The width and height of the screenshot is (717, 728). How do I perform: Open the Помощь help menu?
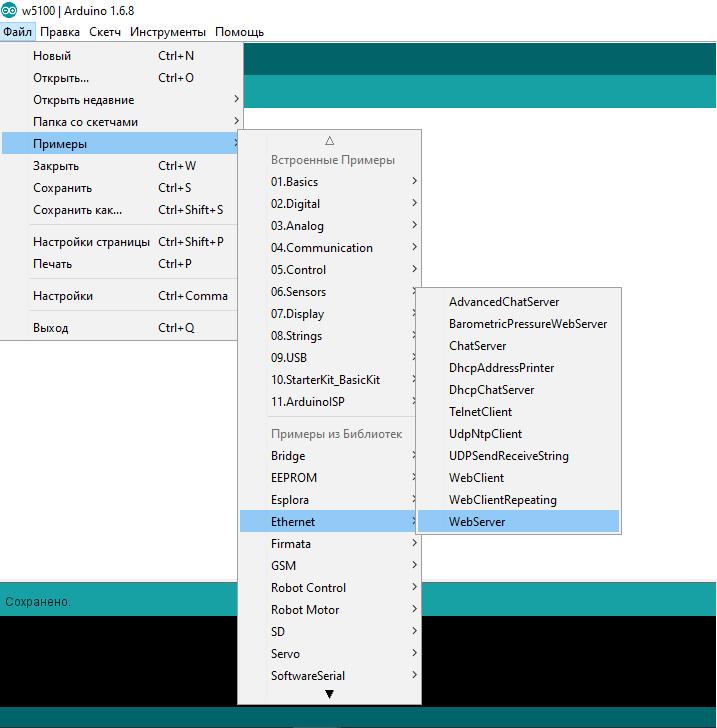tap(239, 32)
